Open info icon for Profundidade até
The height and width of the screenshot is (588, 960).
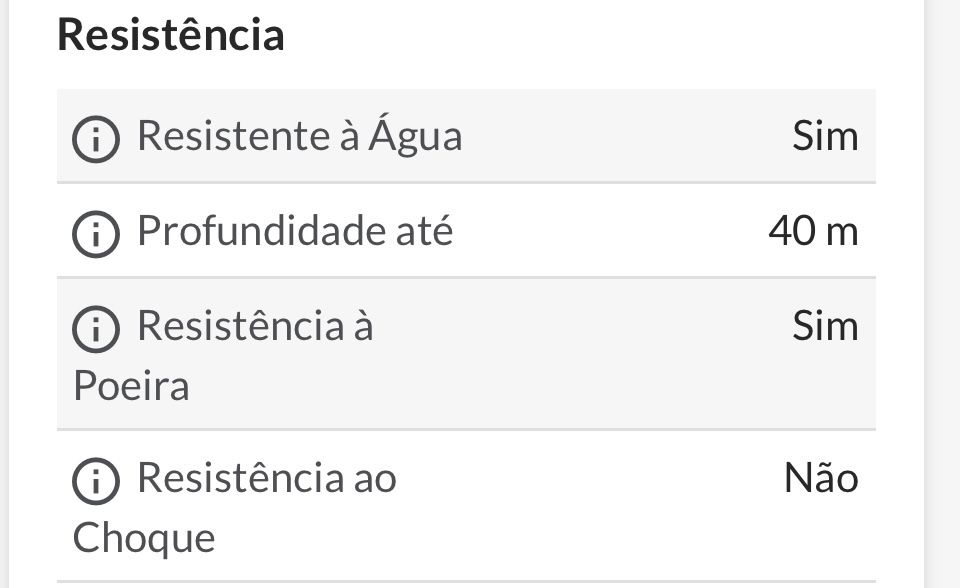tap(96, 234)
